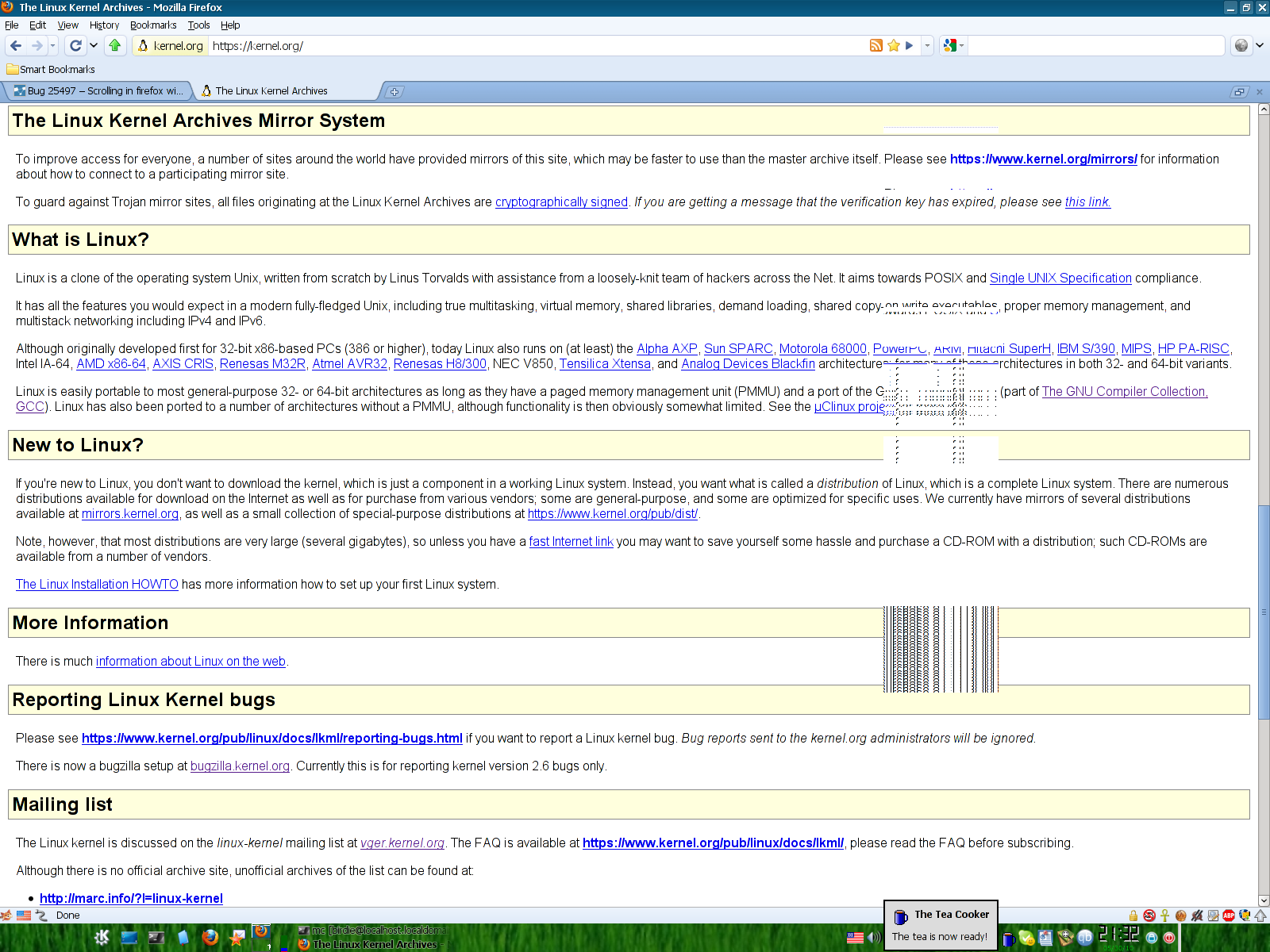
Task: Open the search engine selector dropdown
Action: point(953,46)
